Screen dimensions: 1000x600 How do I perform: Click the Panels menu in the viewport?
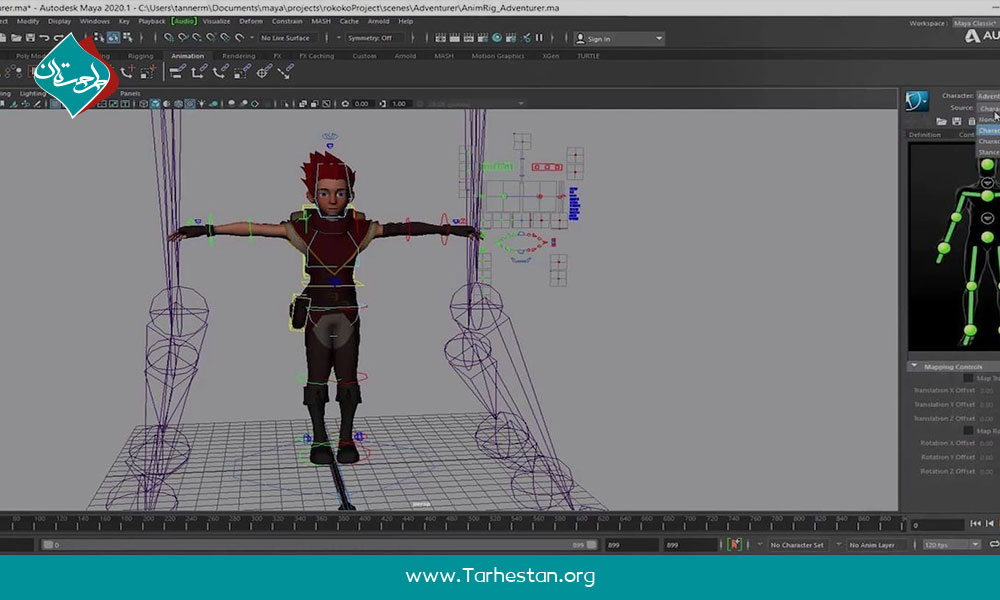point(130,94)
